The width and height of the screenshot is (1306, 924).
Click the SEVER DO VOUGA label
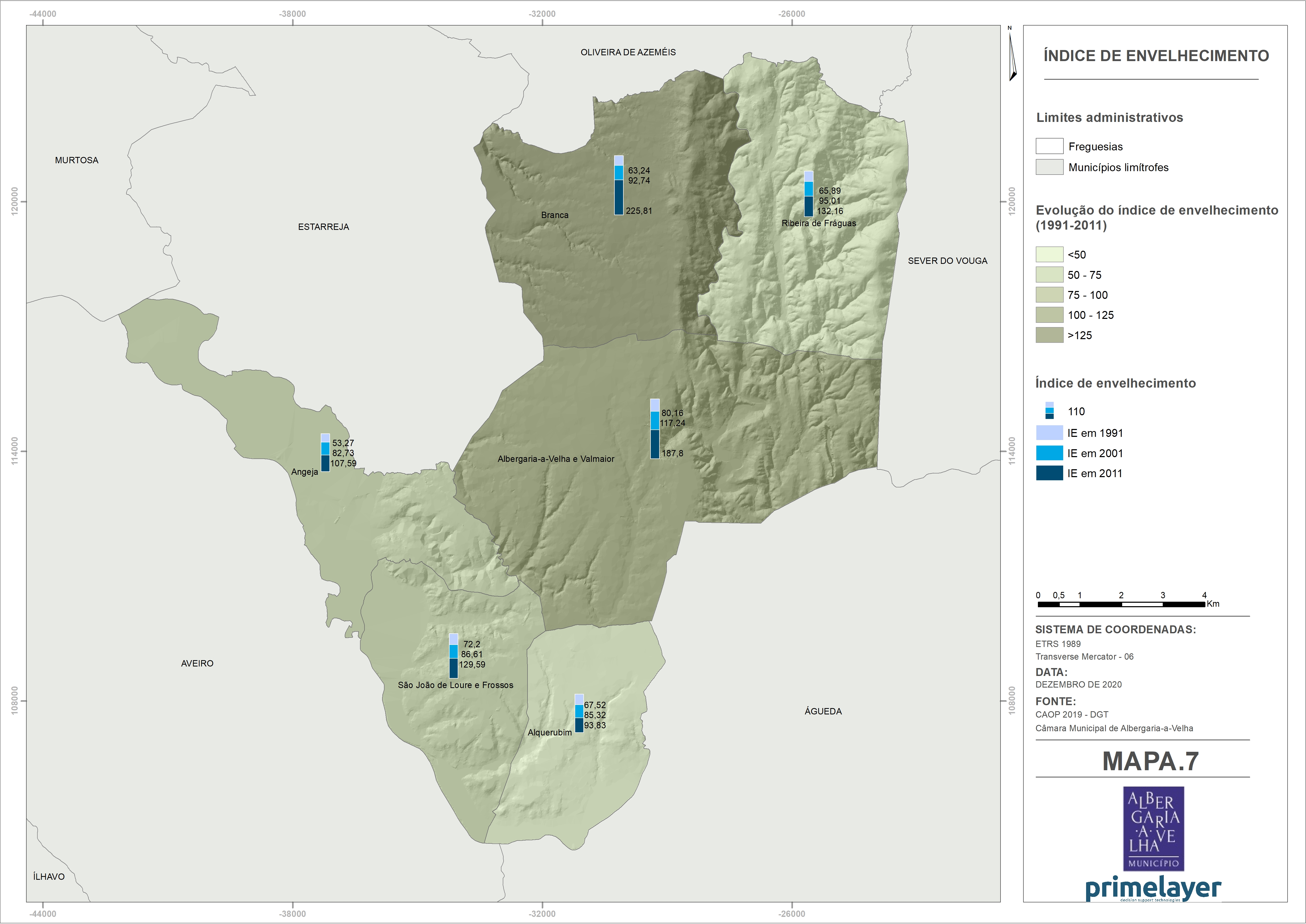point(948,261)
